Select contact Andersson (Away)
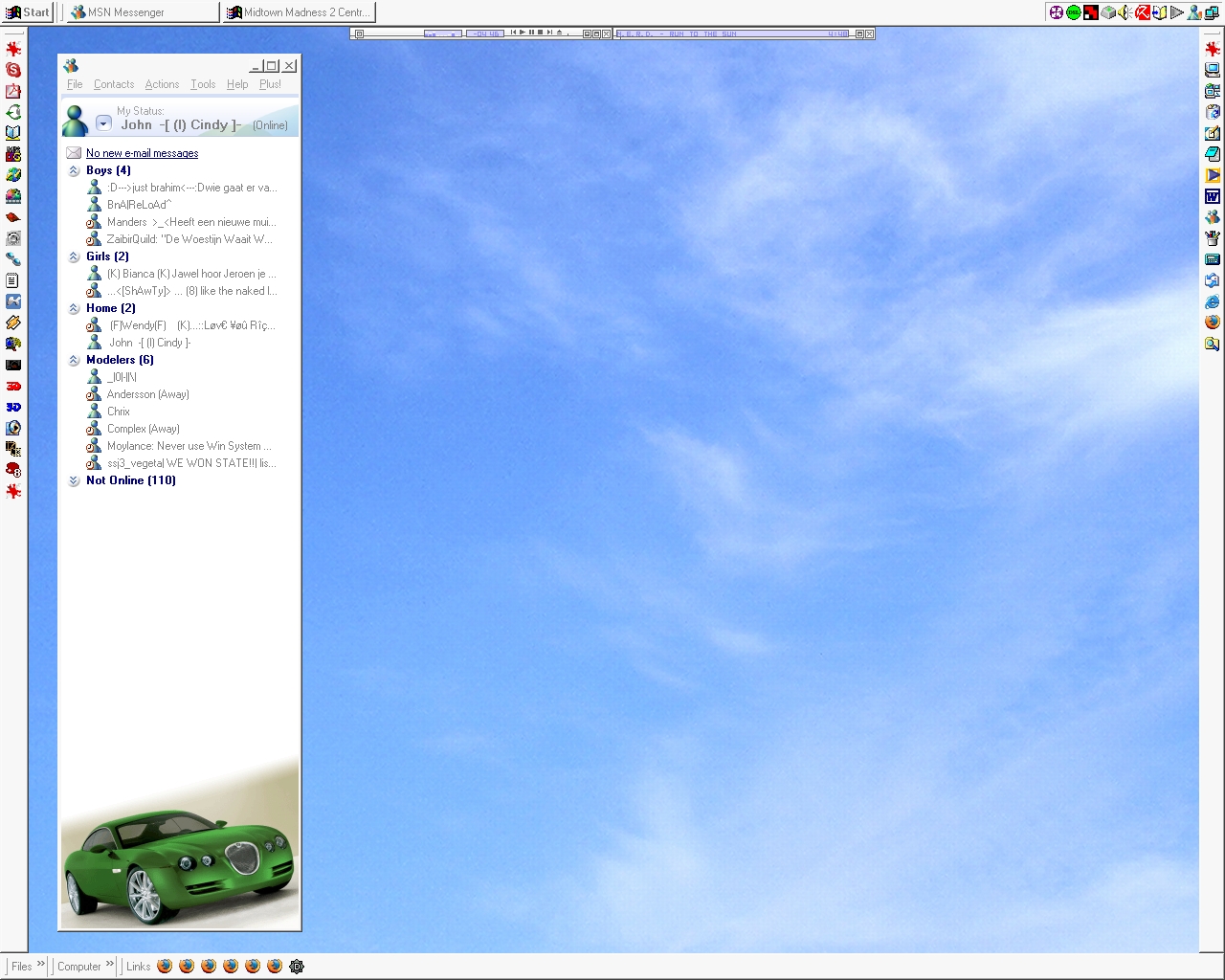Screen dimensions: 1225x980 point(147,394)
